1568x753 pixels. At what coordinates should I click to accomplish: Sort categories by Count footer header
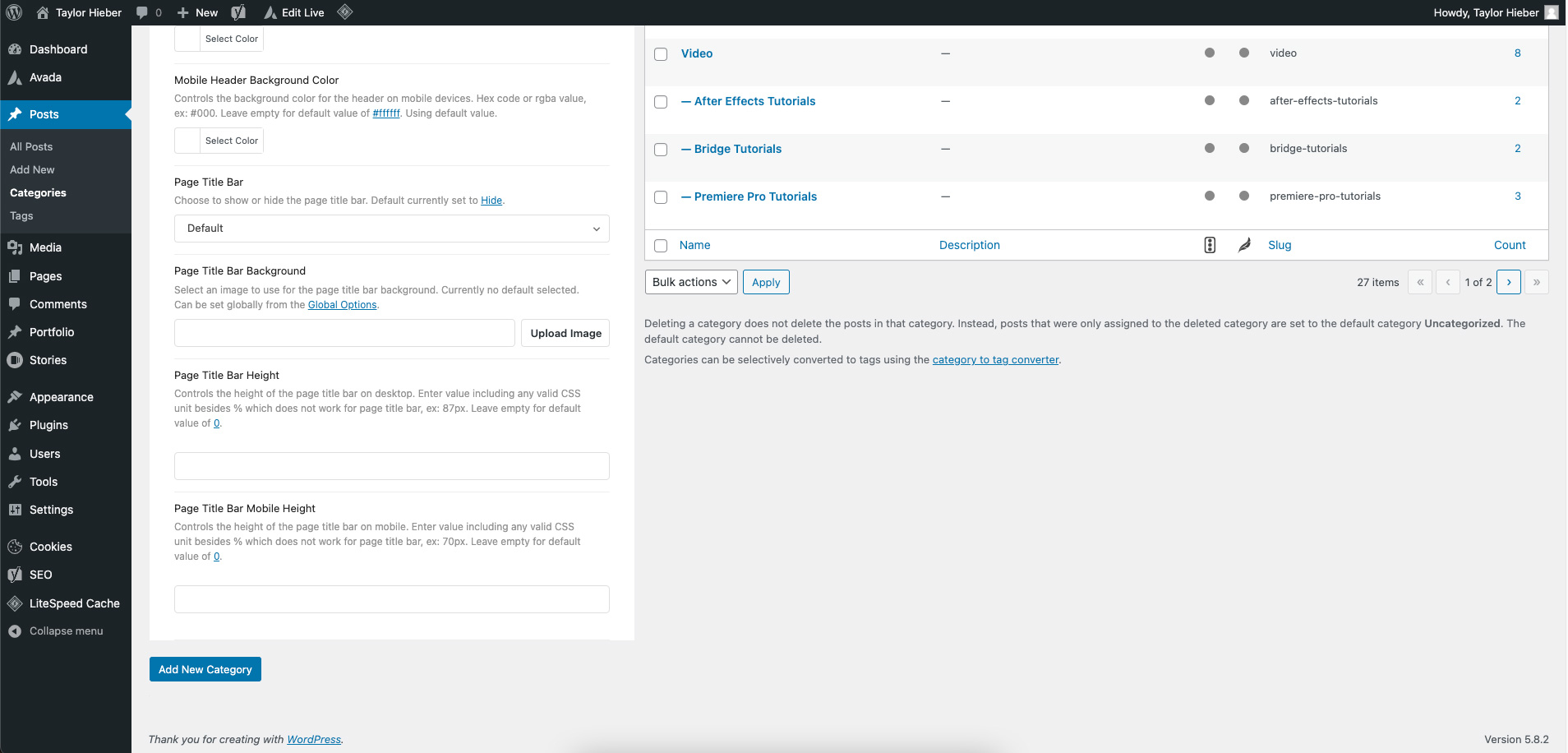tap(1510, 245)
